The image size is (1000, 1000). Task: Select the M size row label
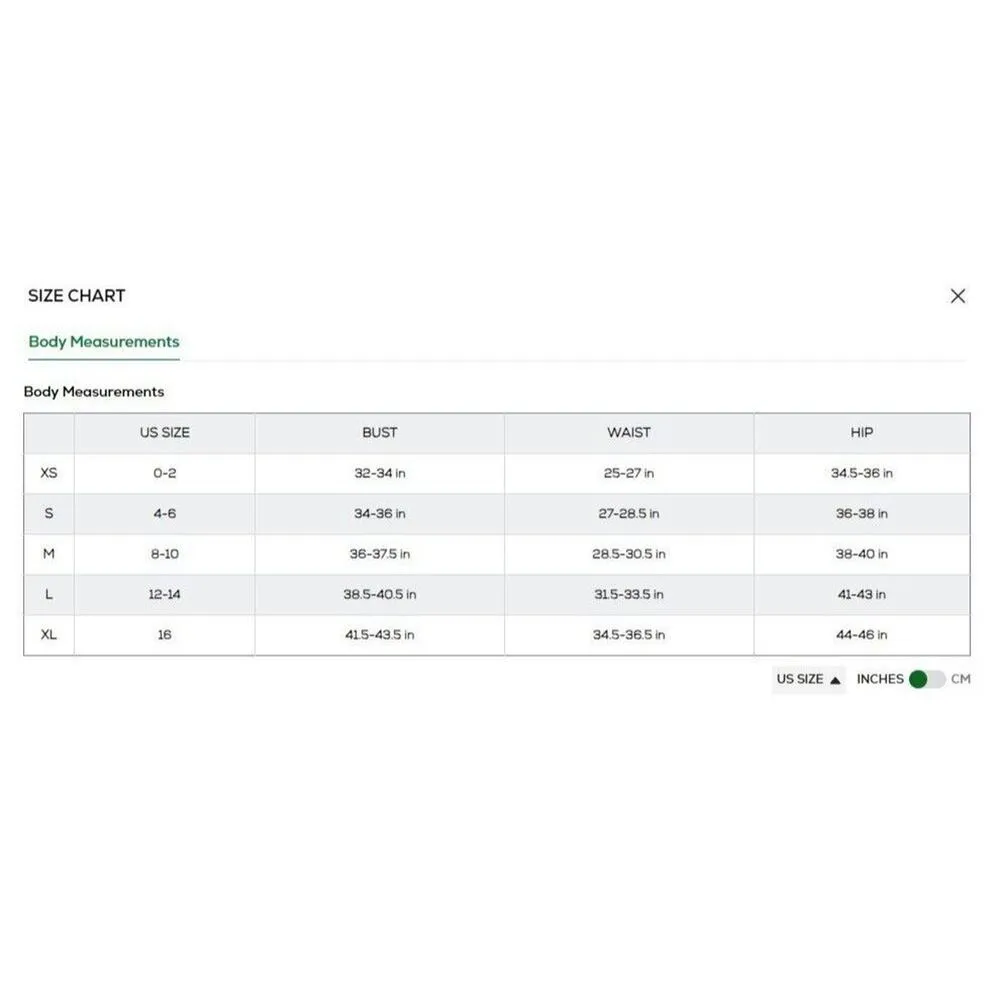[49, 554]
